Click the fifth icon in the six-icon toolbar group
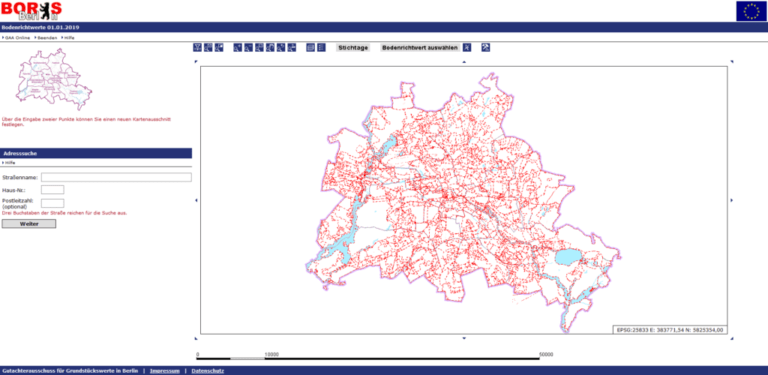This screenshot has height=375, width=768. [x=281, y=47]
